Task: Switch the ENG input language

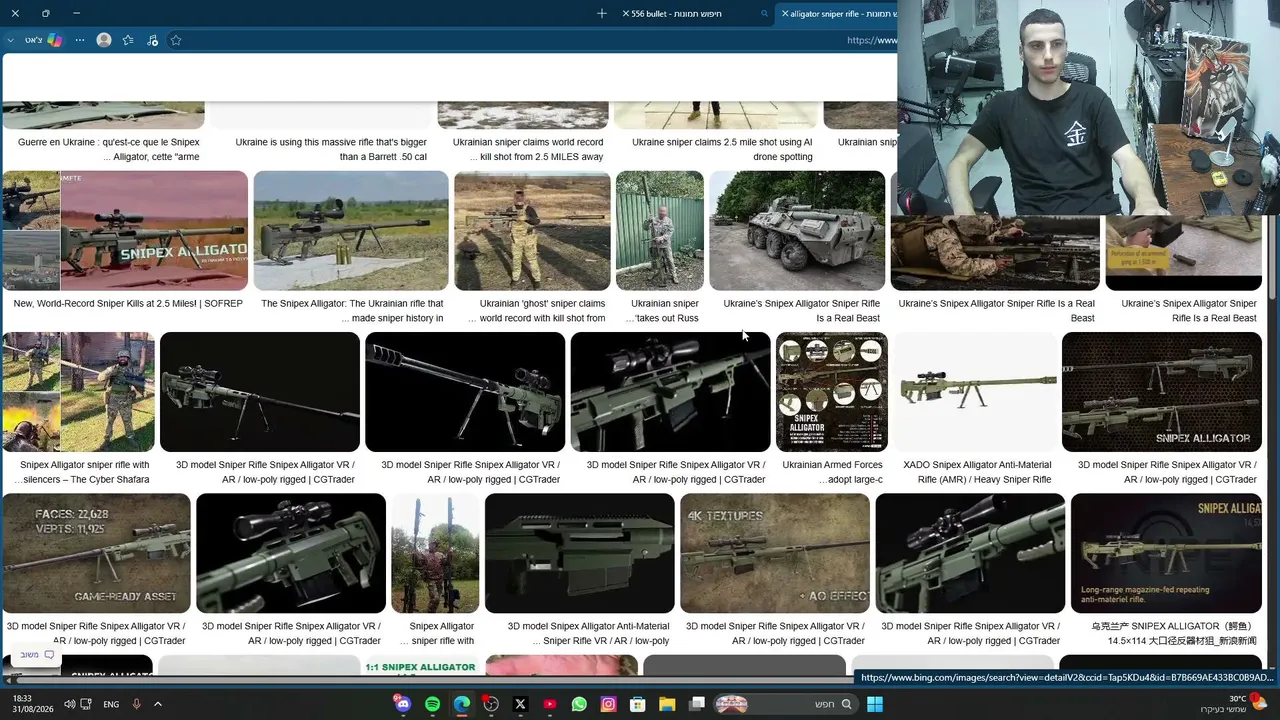Action: pos(111,704)
